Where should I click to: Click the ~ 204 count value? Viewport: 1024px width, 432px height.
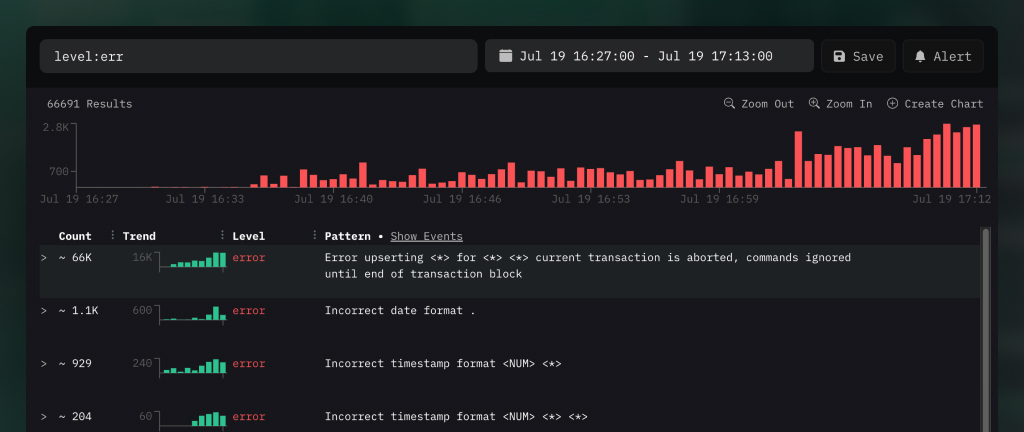[x=75, y=416]
